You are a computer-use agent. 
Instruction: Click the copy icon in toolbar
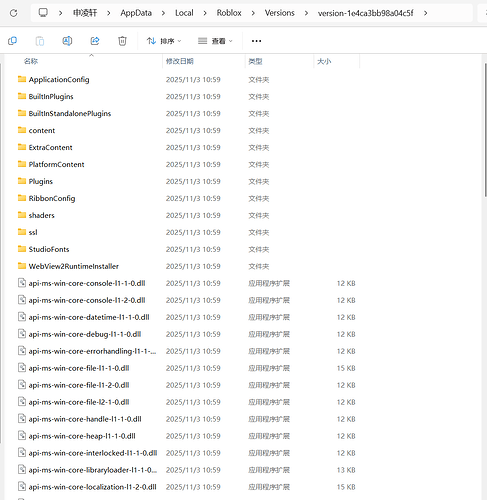pos(12,41)
